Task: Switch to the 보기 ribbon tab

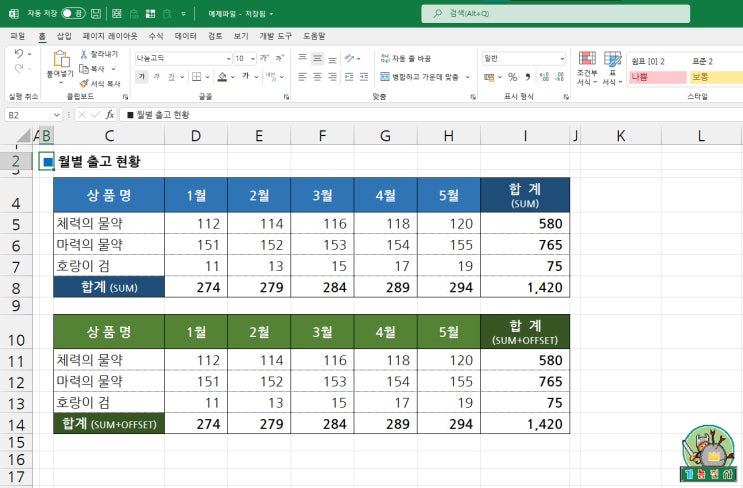Action: click(241, 36)
